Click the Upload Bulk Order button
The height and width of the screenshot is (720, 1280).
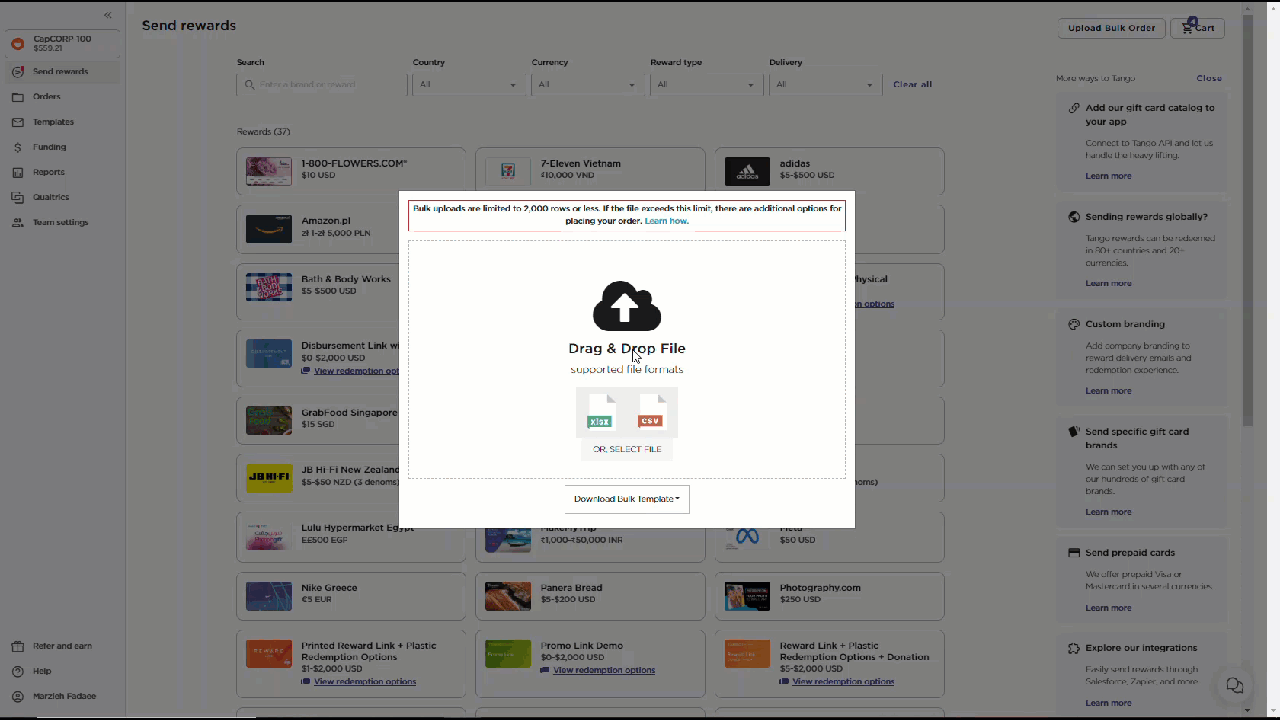point(1111,28)
